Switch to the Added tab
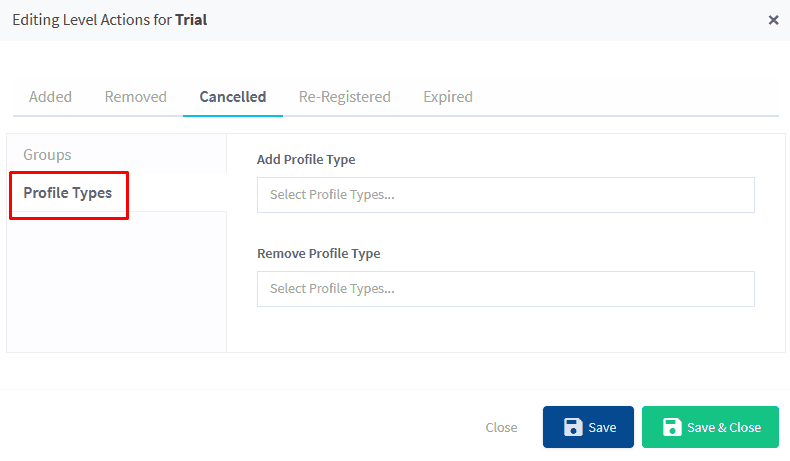 50,97
